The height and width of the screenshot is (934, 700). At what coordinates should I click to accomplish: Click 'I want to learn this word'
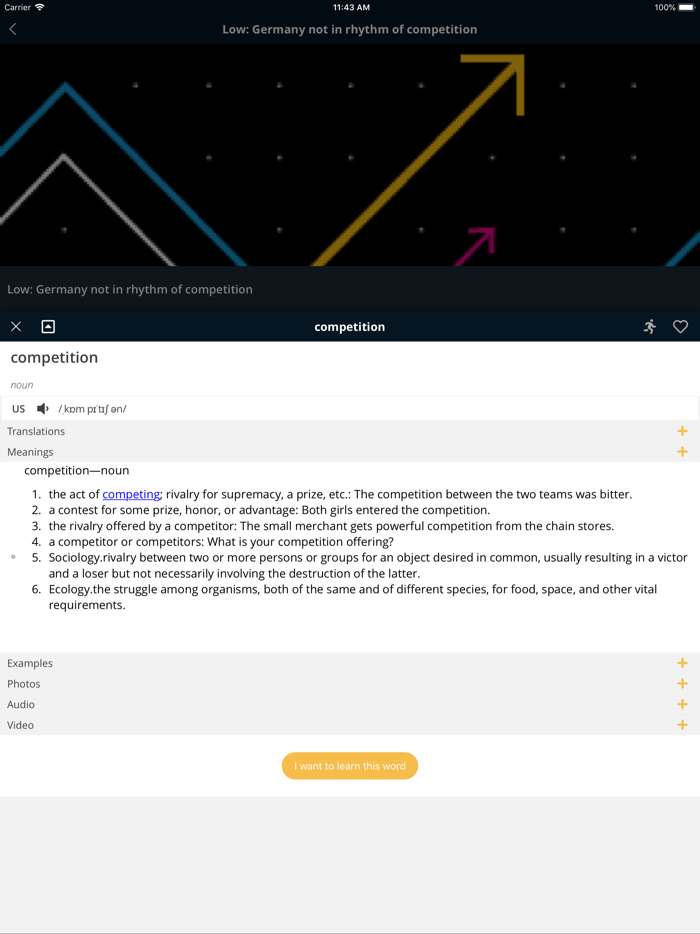point(350,766)
